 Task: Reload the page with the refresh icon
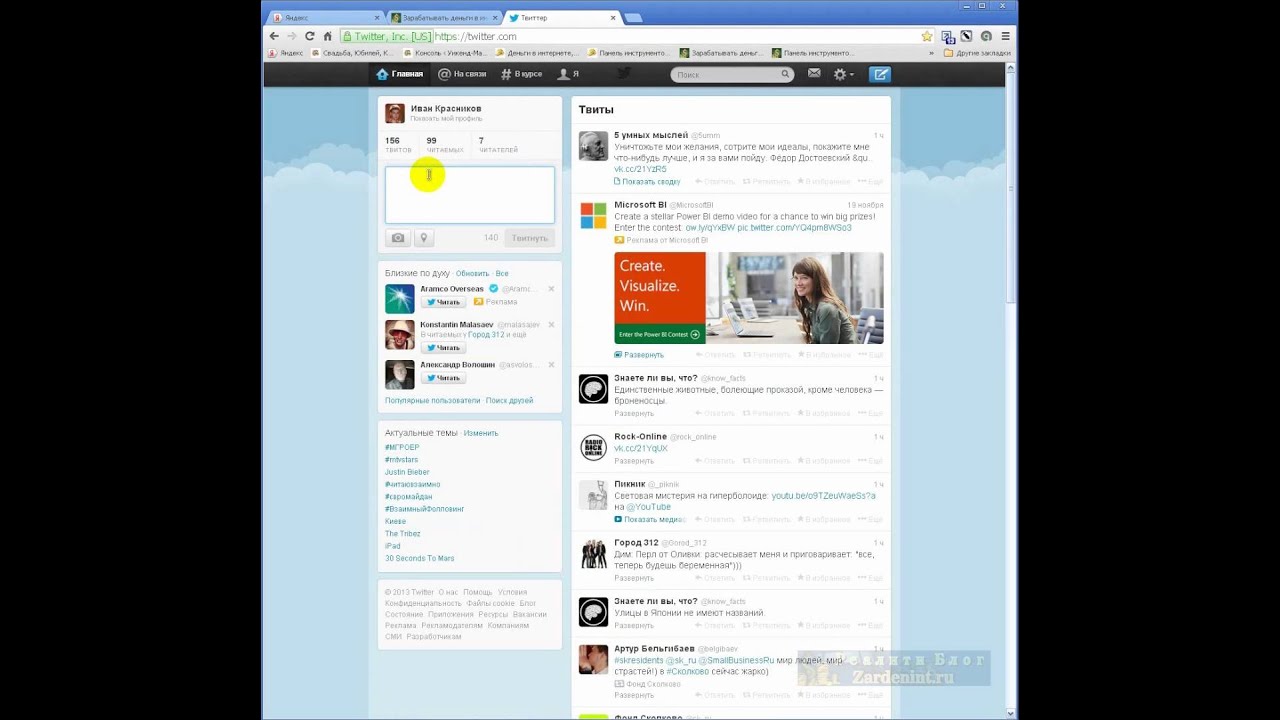310,36
